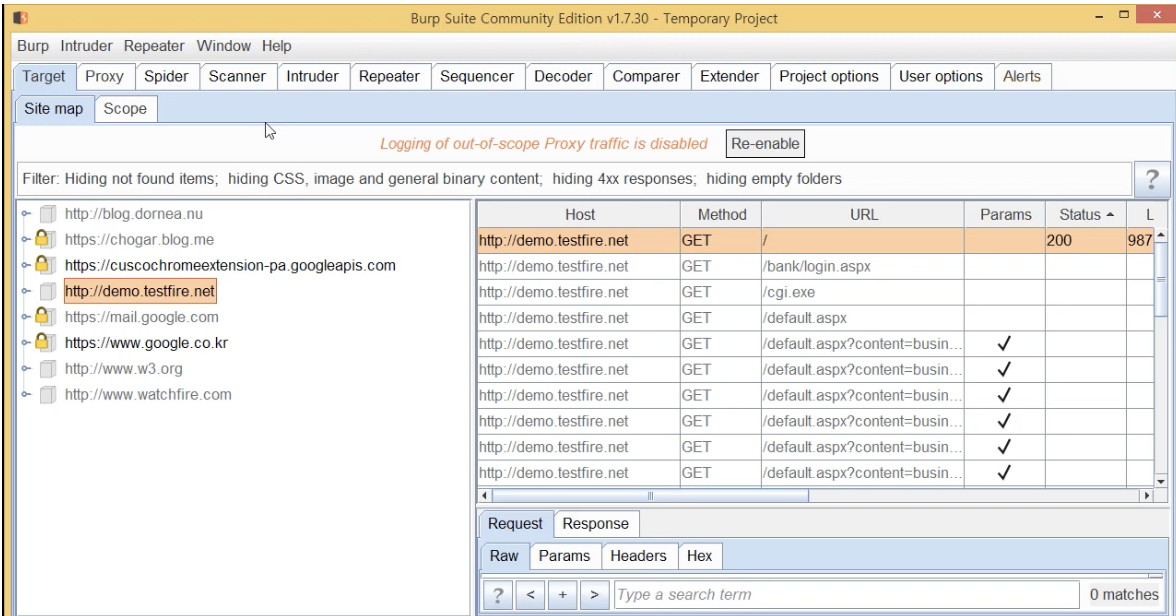Select the Params view tab in the Request panel
The width and height of the screenshot is (1176, 616).
pyautogui.click(x=564, y=556)
